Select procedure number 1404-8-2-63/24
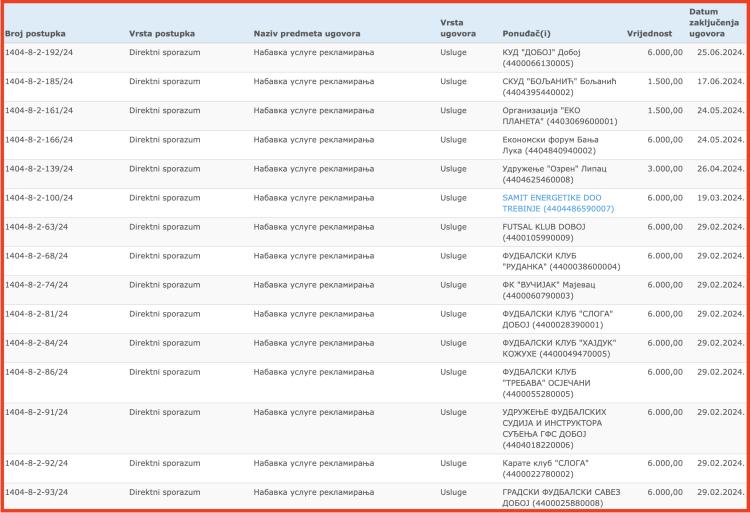This screenshot has height=513, width=750. click(36, 227)
